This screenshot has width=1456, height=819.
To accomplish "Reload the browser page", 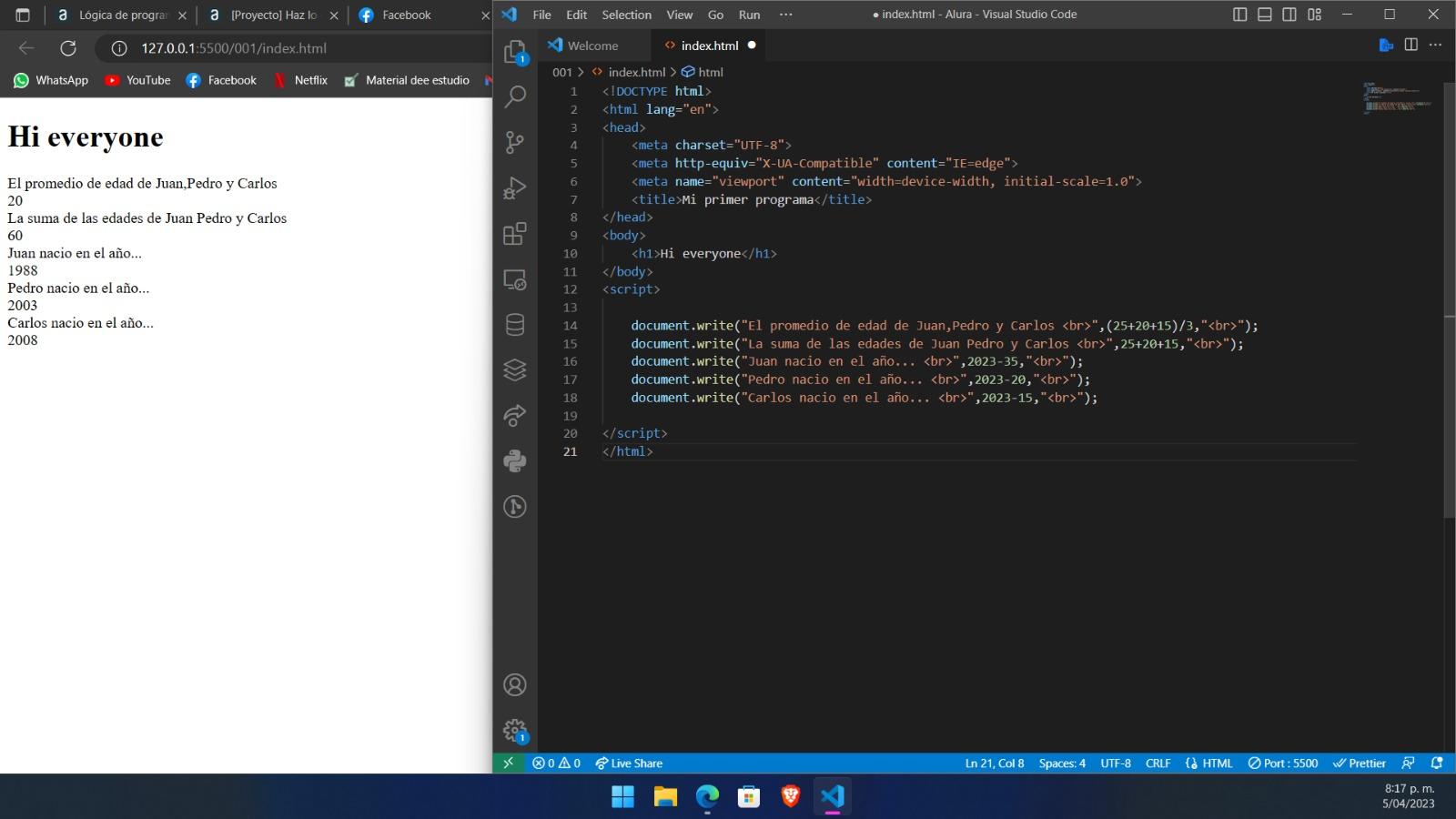I will (x=68, y=48).
